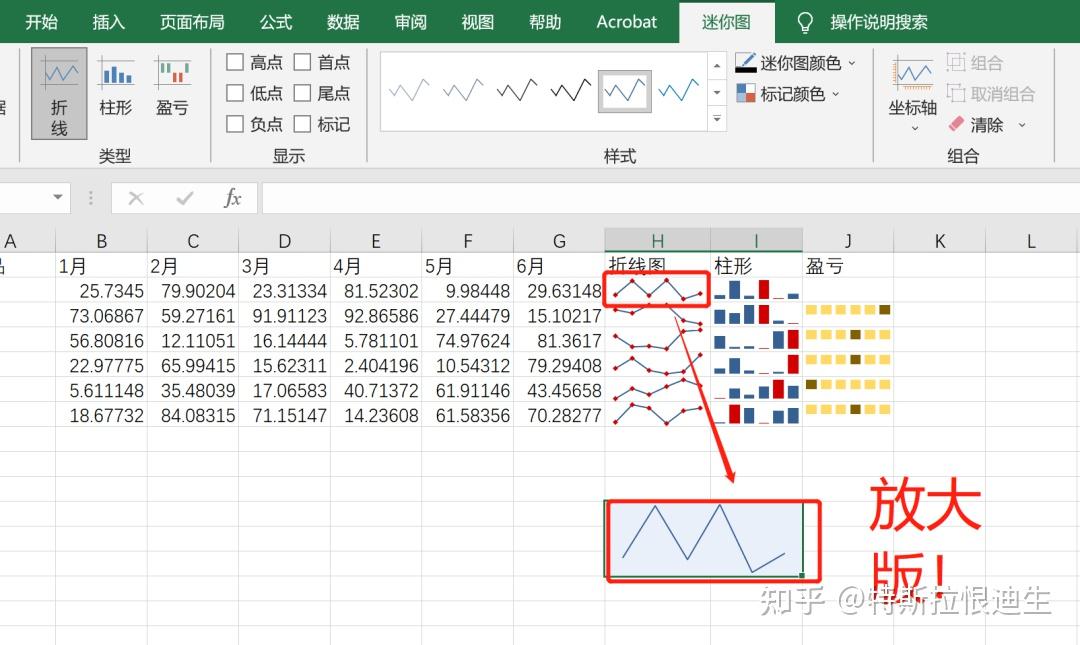Screen dimensions: 1080x645
Task: Expand the 清除 dropdown arrow
Action: pos(1022,125)
